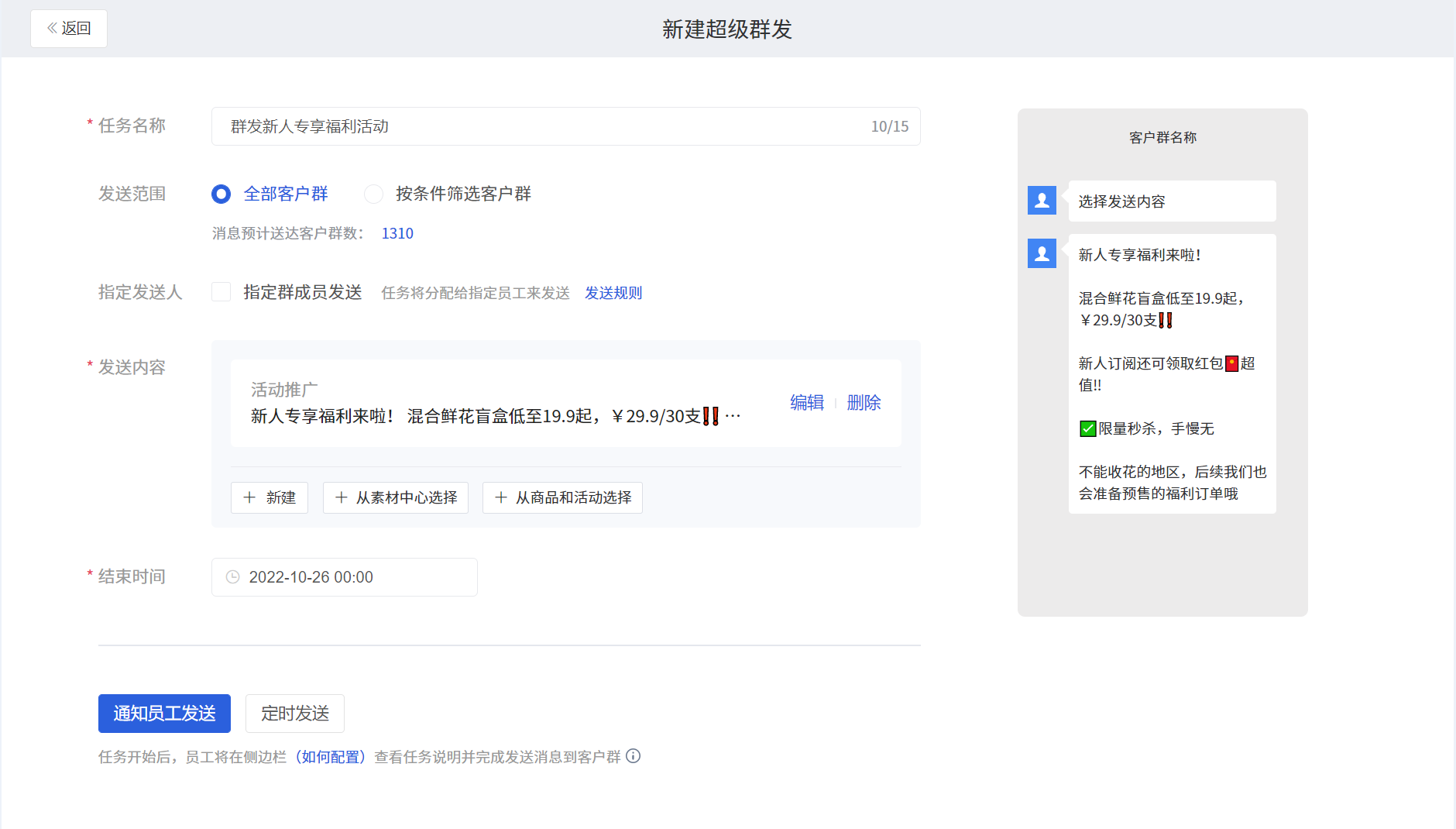Screen dimensions: 1456x829
Task: Click the 活动推广 content card title
Action: click(x=284, y=390)
